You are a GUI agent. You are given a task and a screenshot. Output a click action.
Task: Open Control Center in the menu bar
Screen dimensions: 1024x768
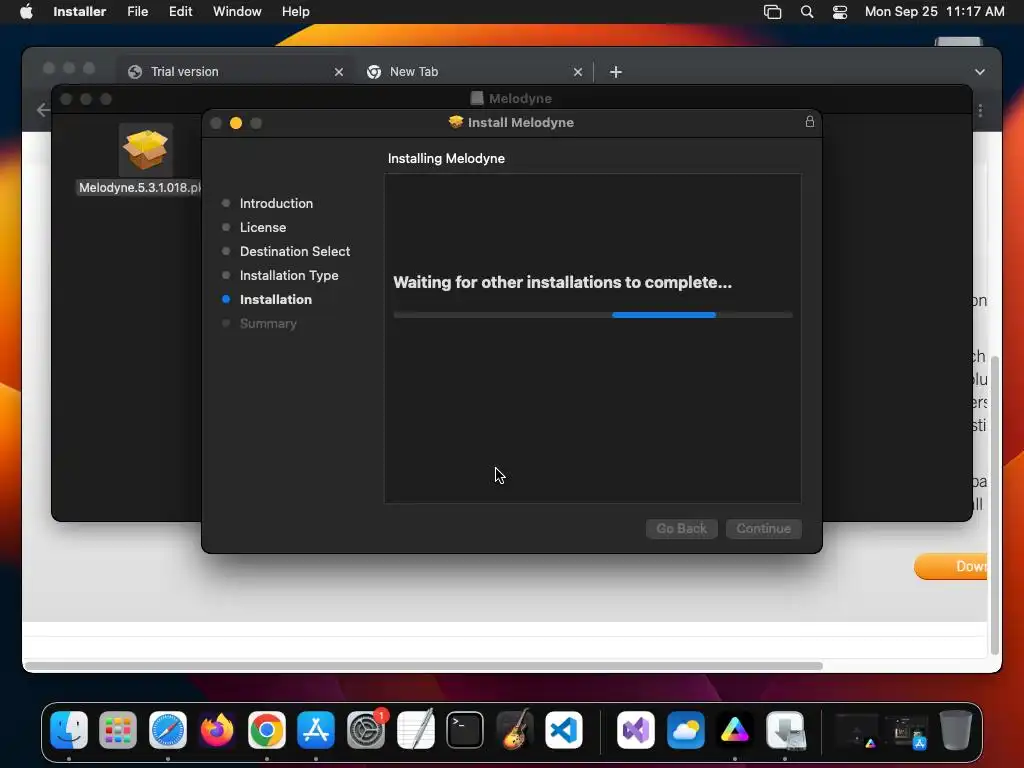840,12
